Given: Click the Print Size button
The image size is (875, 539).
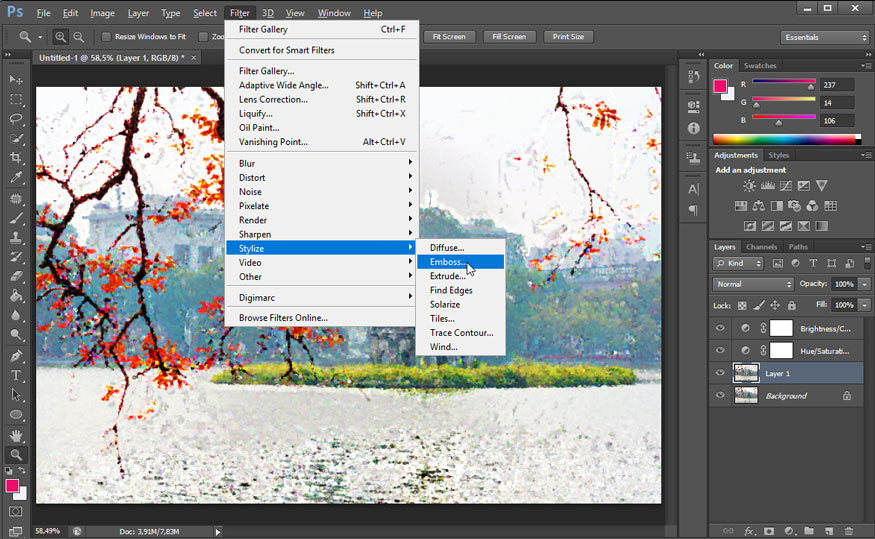Looking at the screenshot, I should point(568,37).
